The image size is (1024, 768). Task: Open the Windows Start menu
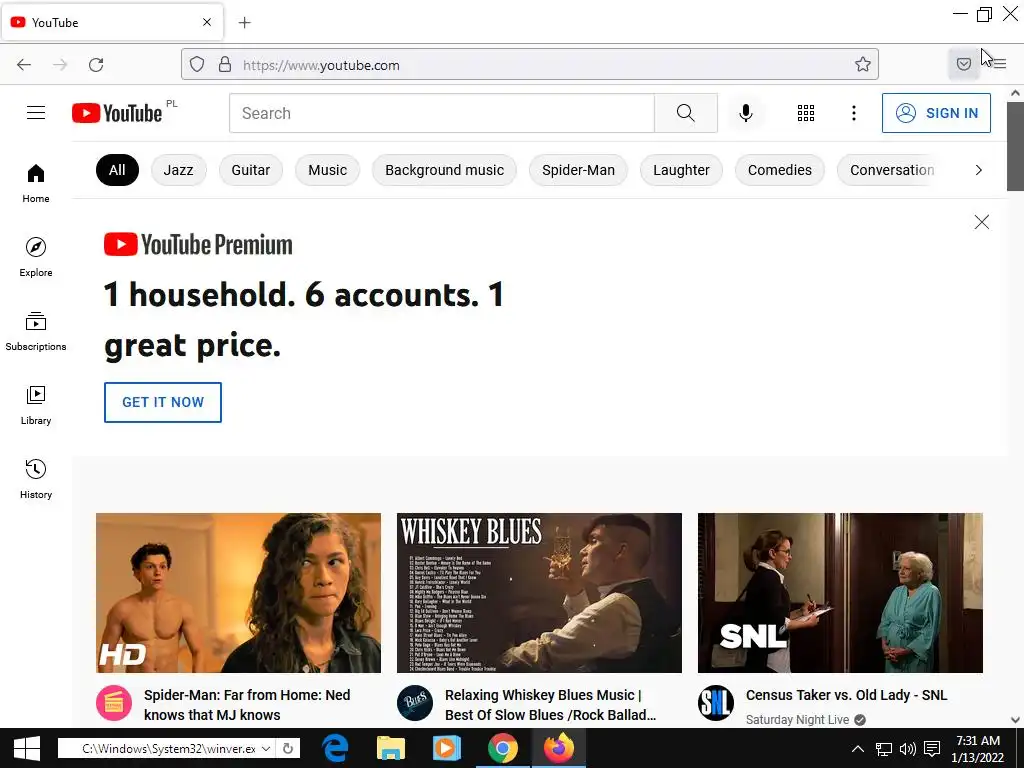(27, 748)
